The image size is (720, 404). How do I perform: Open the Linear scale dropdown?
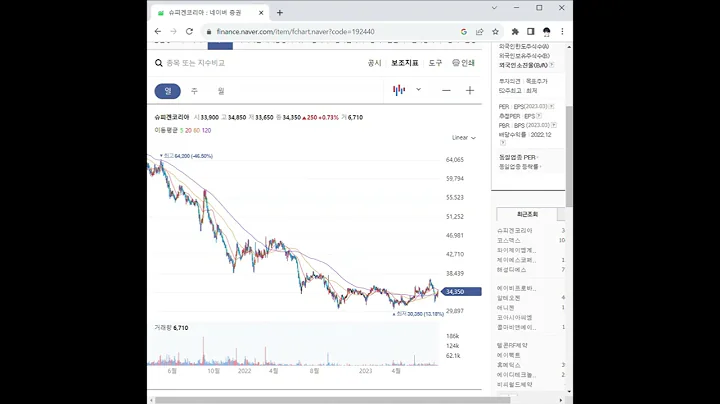click(x=463, y=138)
